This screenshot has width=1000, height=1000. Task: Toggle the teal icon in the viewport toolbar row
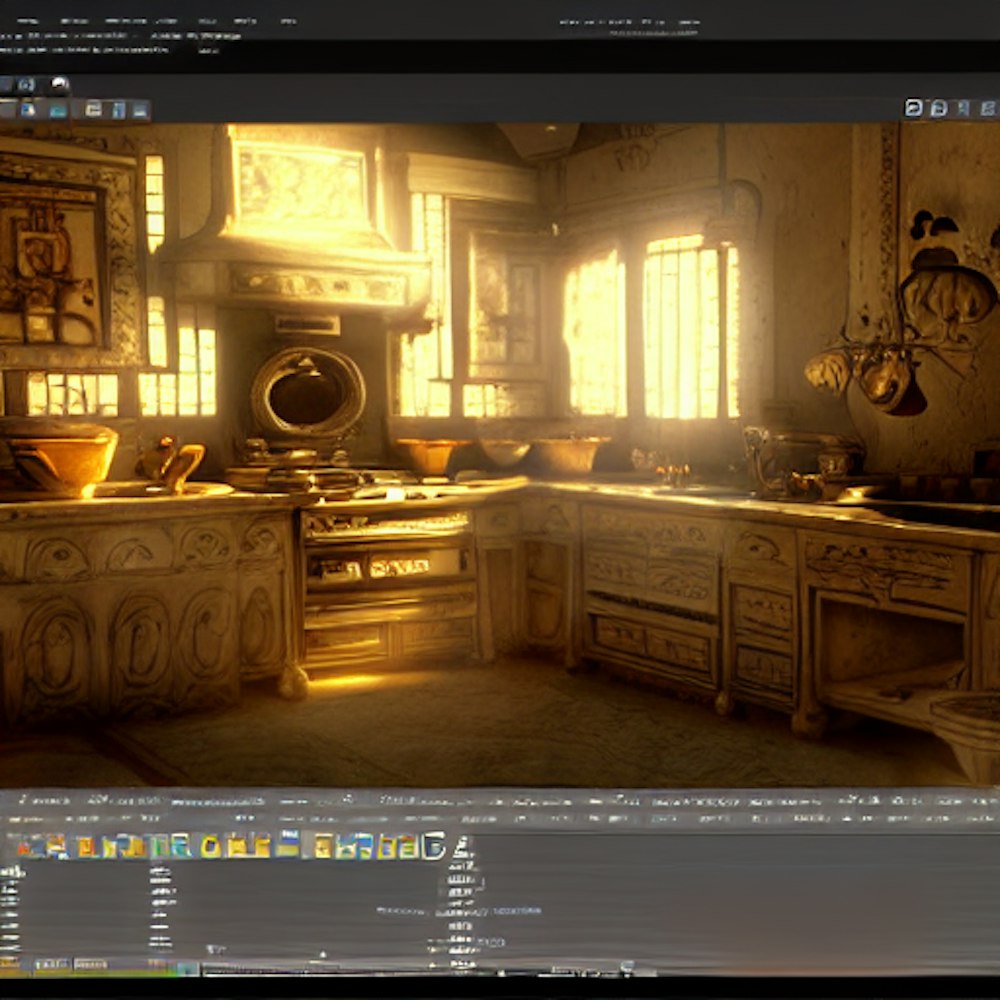click(x=59, y=110)
